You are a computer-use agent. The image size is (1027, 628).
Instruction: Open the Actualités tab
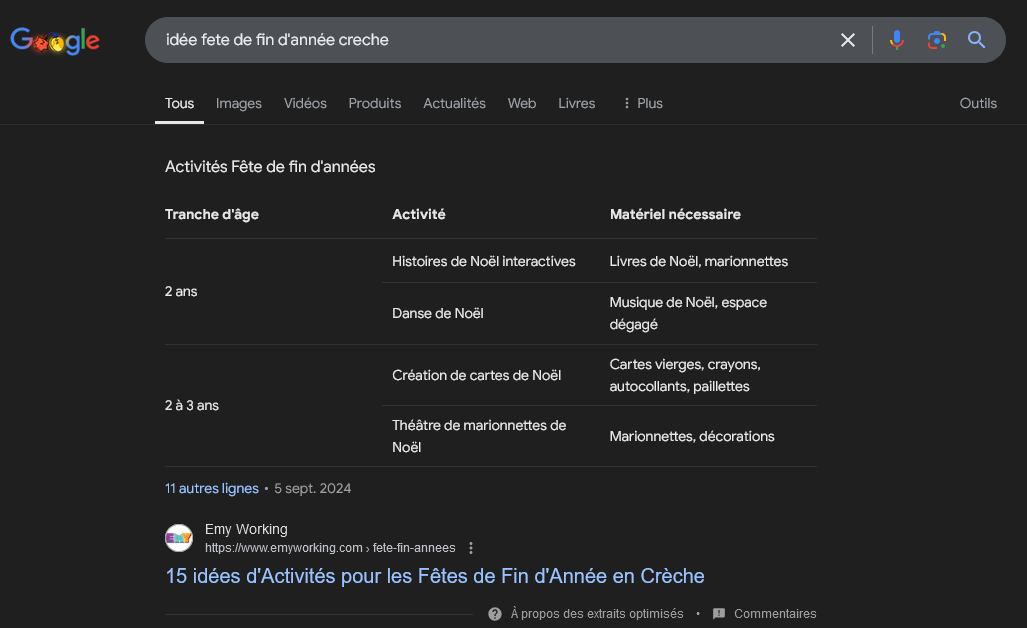(455, 103)
